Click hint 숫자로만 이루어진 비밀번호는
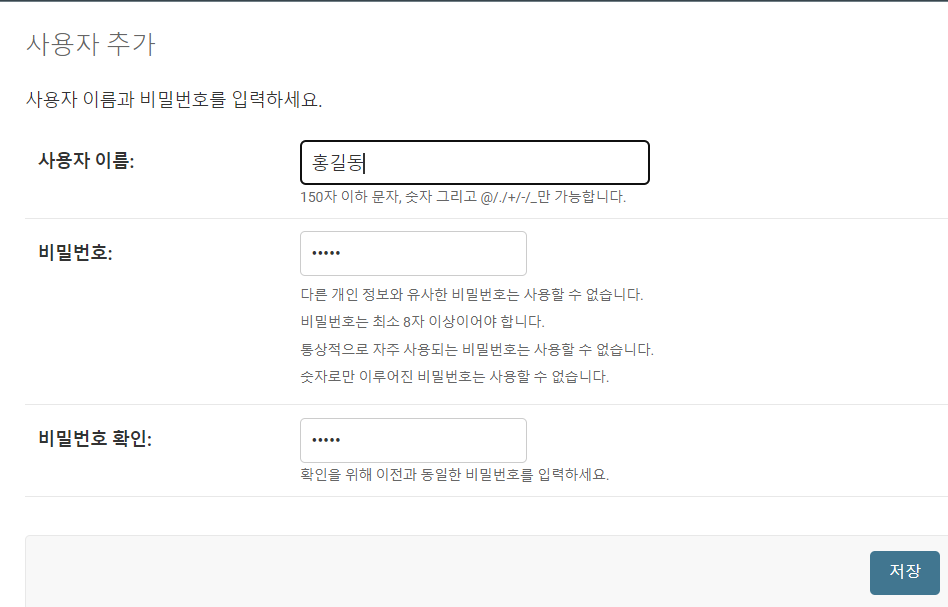Viewport: 948px width, 607px height. pyautogui.click(x=455, y=377)
